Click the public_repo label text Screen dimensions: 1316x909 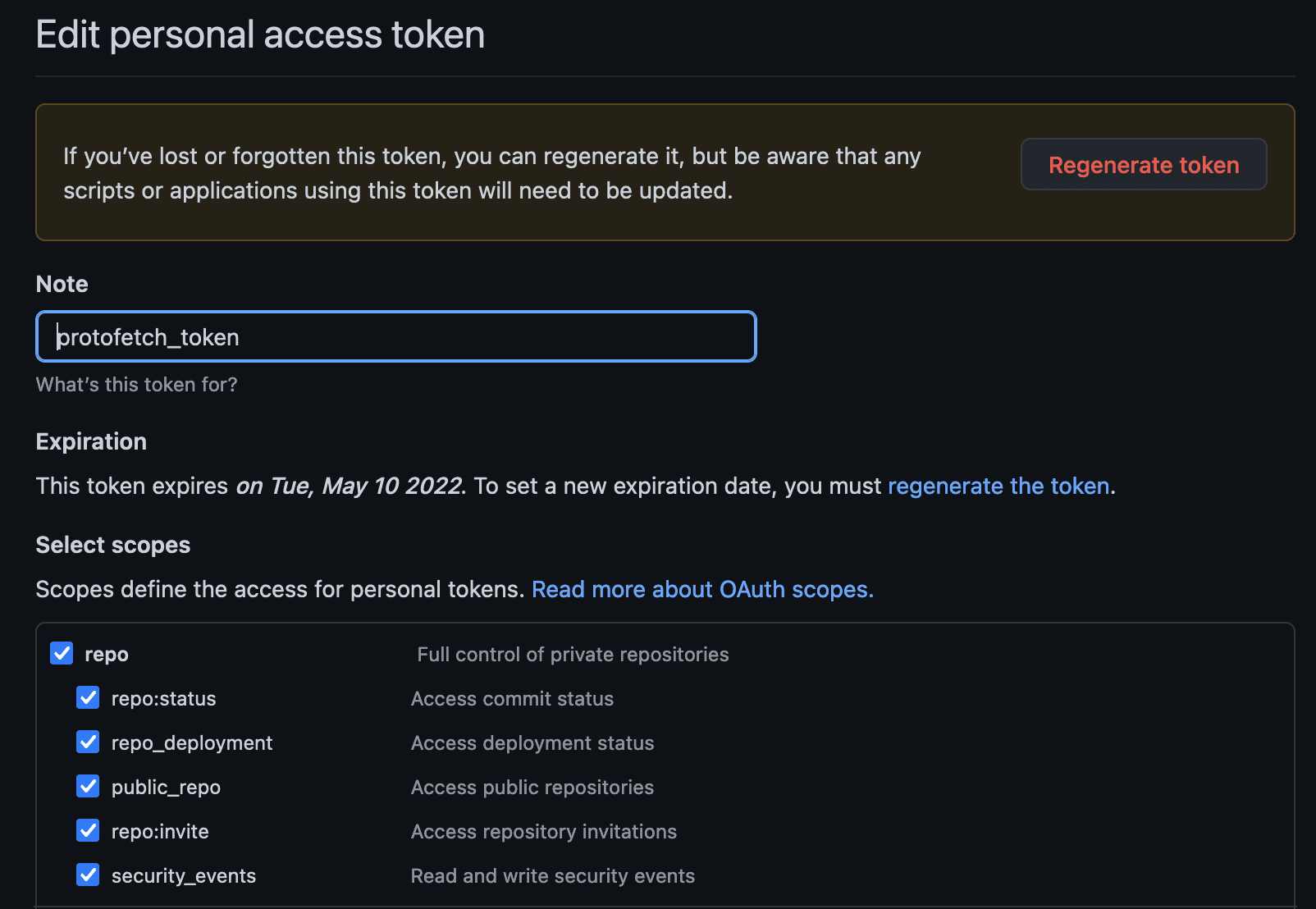click(167, 787)
